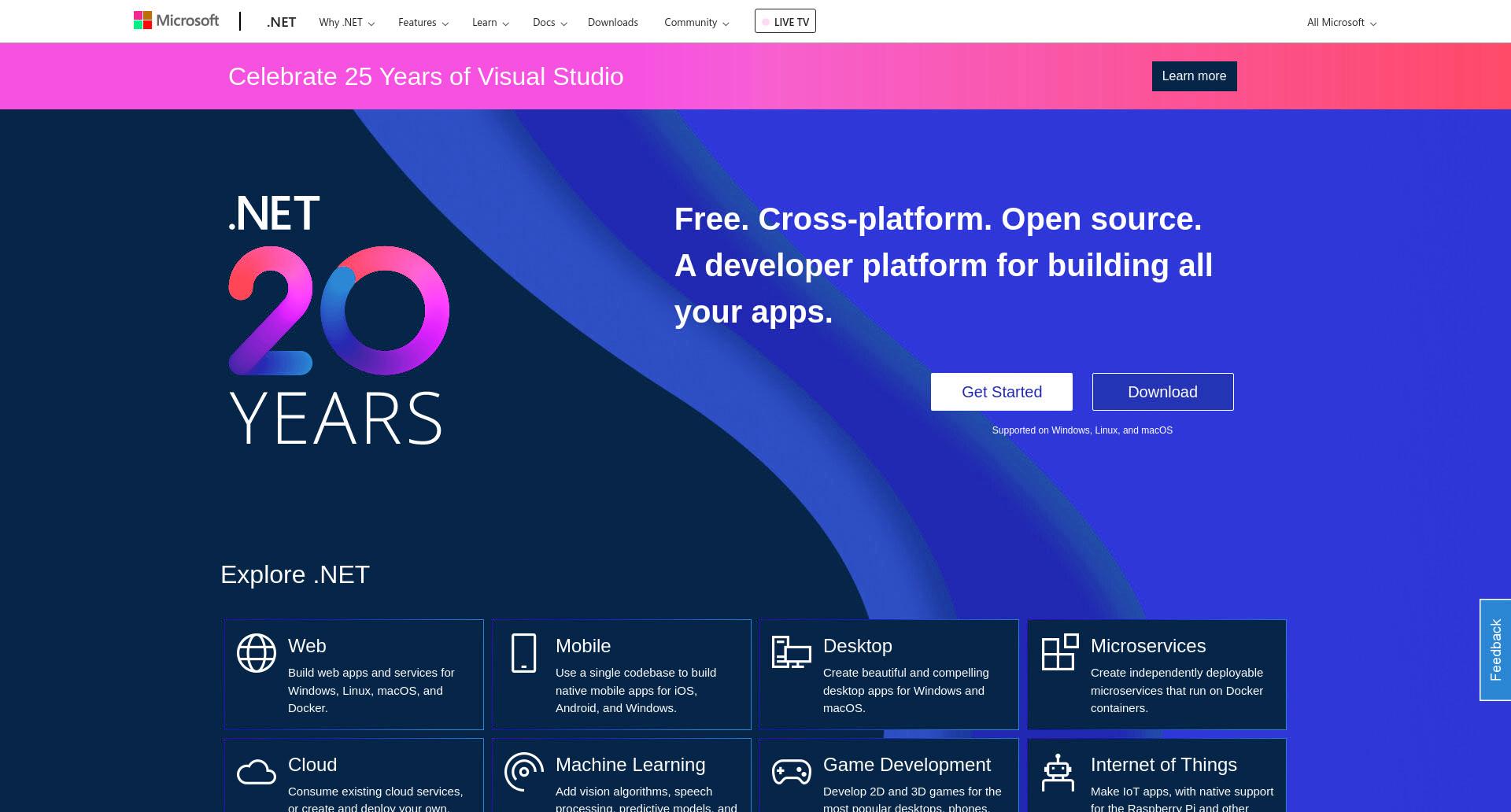The image size is (1511, 812).
Task: Click the Web globe icon
Action: 257,653
